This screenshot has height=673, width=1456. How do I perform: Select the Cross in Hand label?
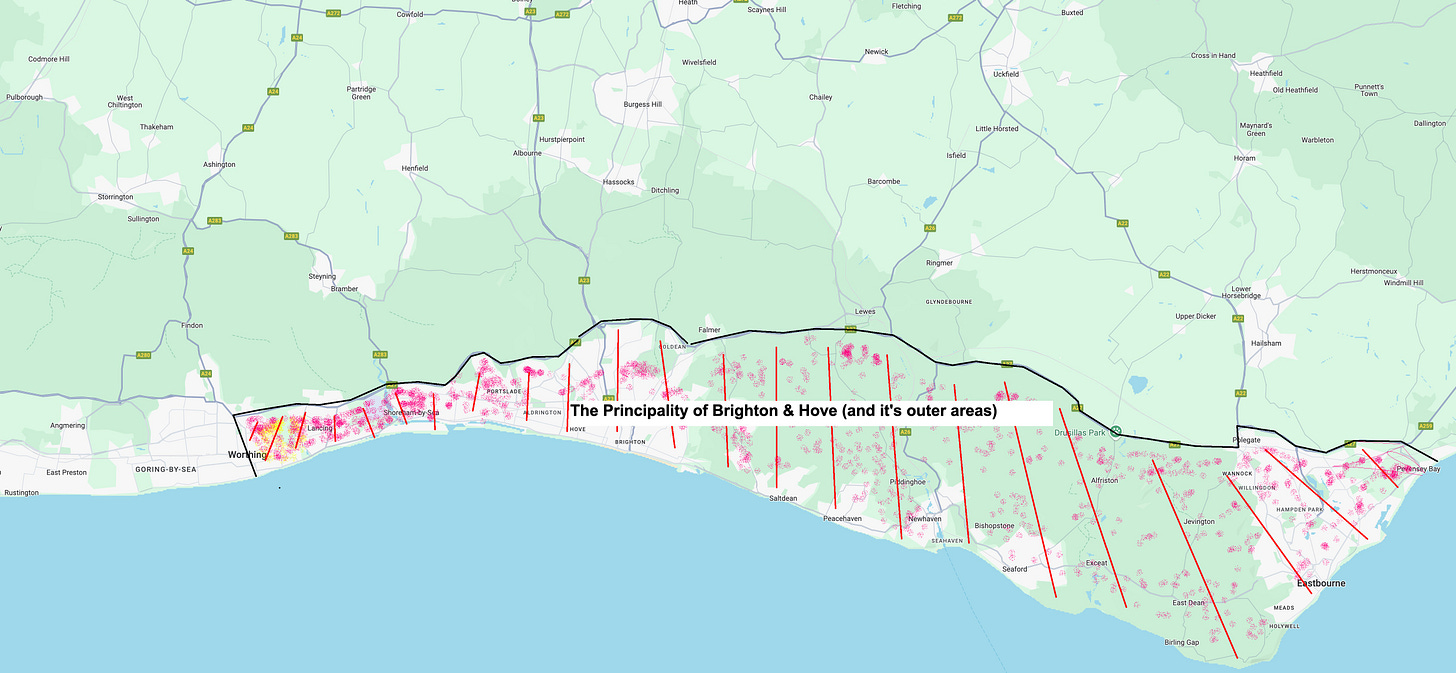point(1213,56)
